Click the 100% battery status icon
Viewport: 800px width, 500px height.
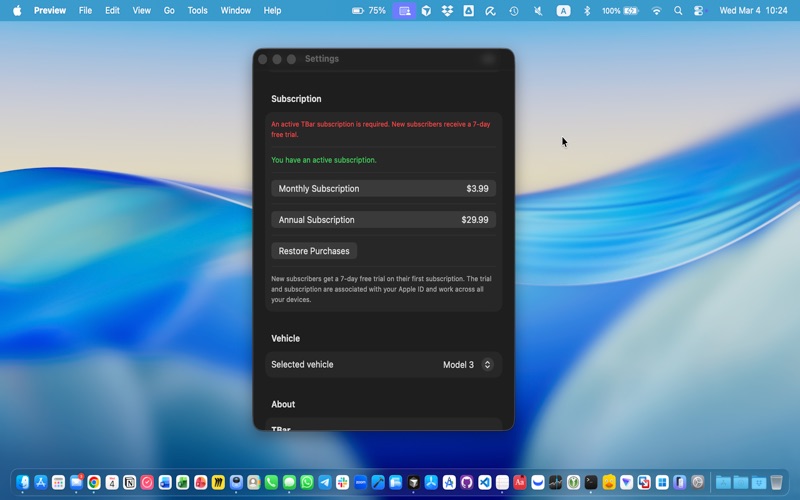pos(620,10)
